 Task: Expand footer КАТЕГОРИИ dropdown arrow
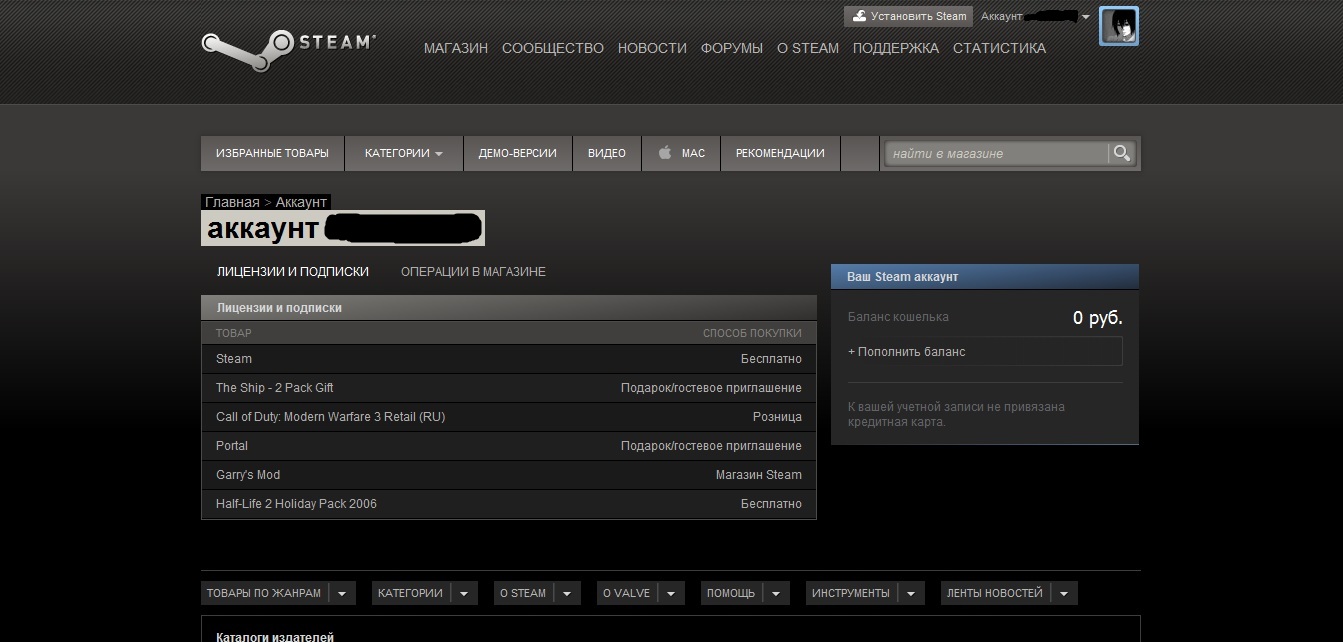coord(464,593)
